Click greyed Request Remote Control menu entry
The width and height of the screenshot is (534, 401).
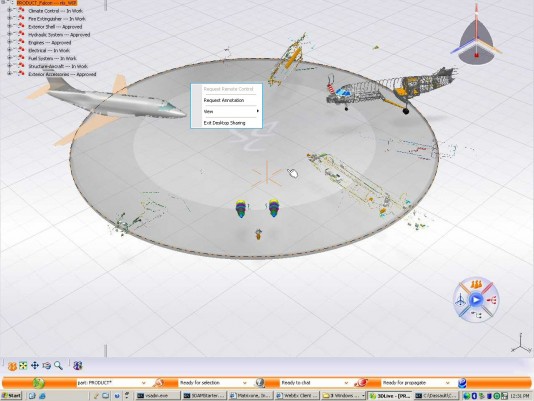click(229, 89)
